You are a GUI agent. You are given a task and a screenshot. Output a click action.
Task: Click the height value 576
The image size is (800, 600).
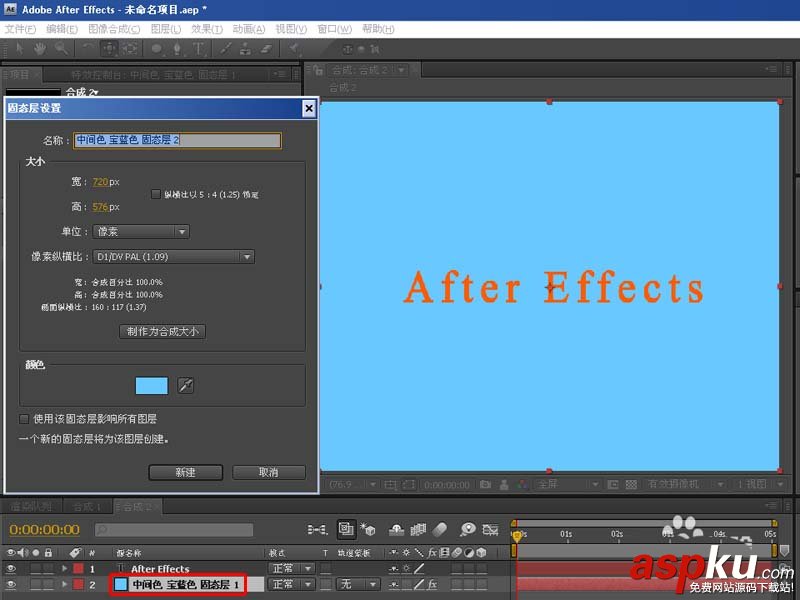pos(100,207)
